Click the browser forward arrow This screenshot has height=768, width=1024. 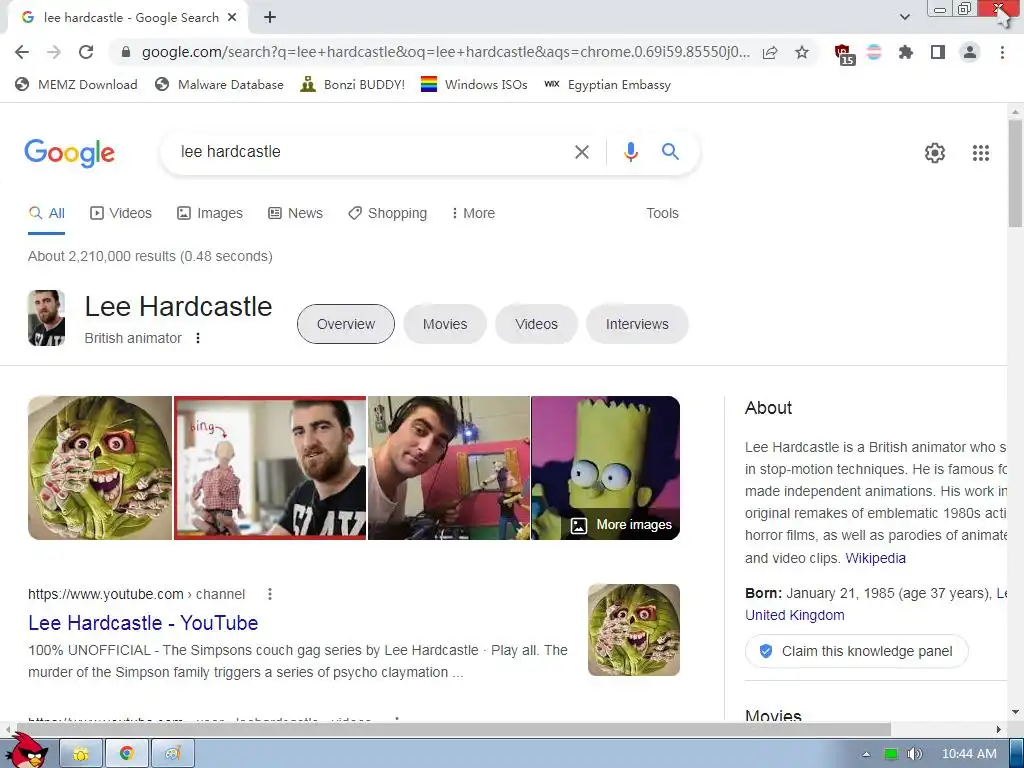tap(54, 52)
